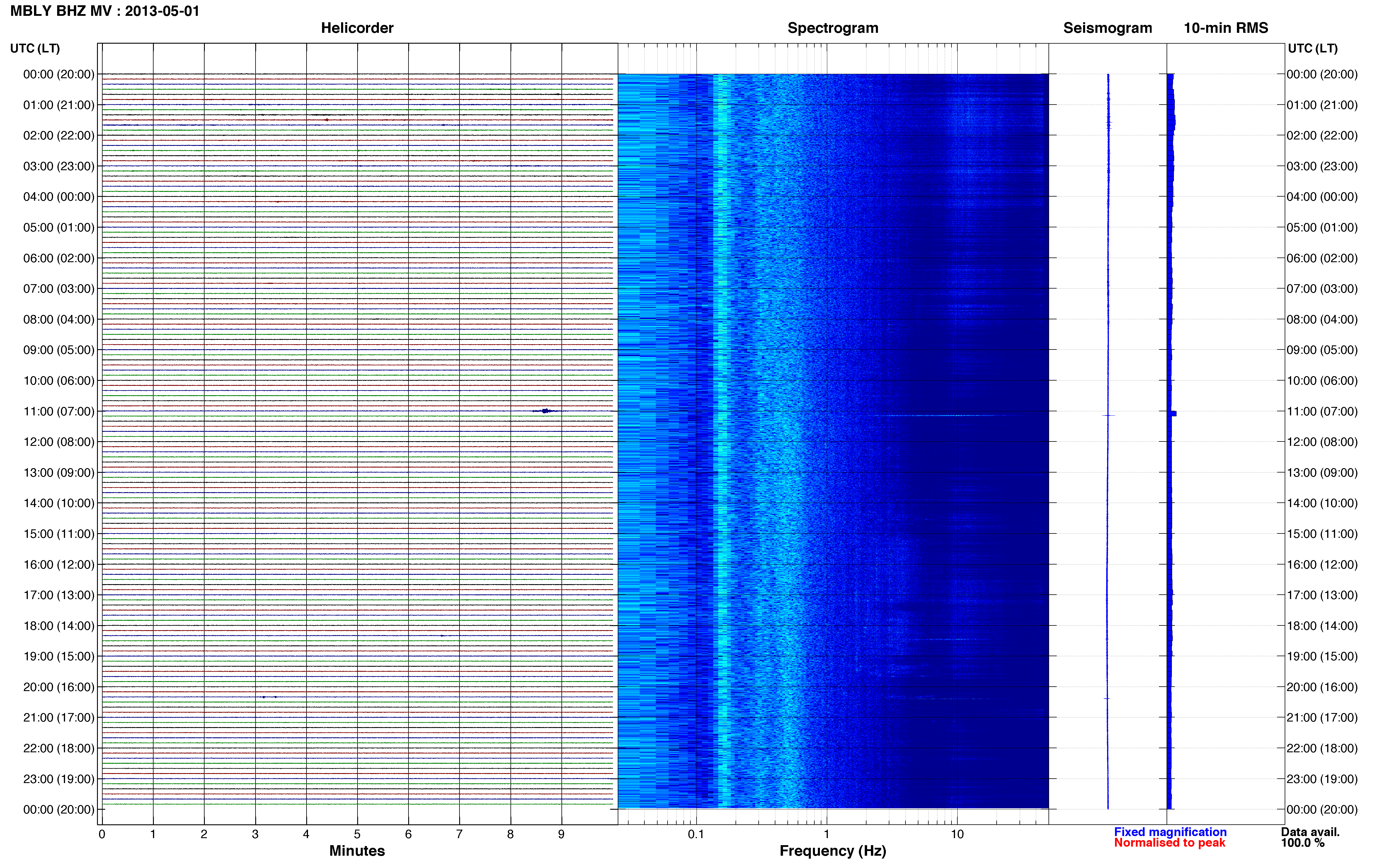Image resolution: width=1389 pixels, height=868 pixels.
Task: Click the '1' tick on the Frequency axis
Action: pyautogui.click(x=827, y=834)
